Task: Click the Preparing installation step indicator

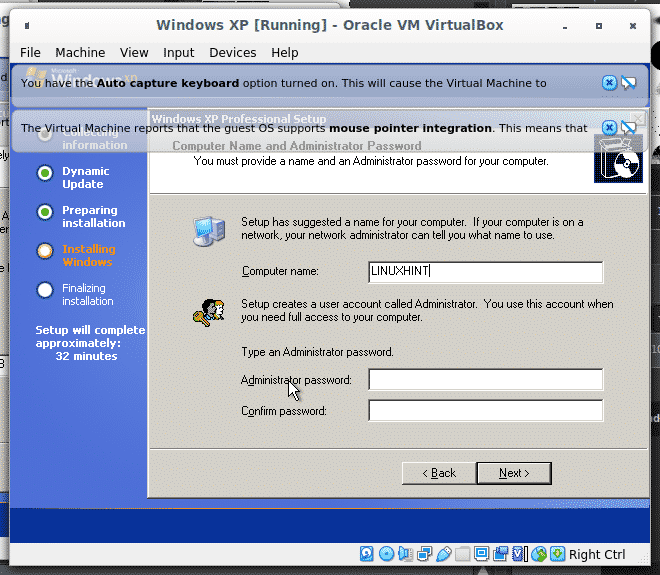Action: (45, 212)
